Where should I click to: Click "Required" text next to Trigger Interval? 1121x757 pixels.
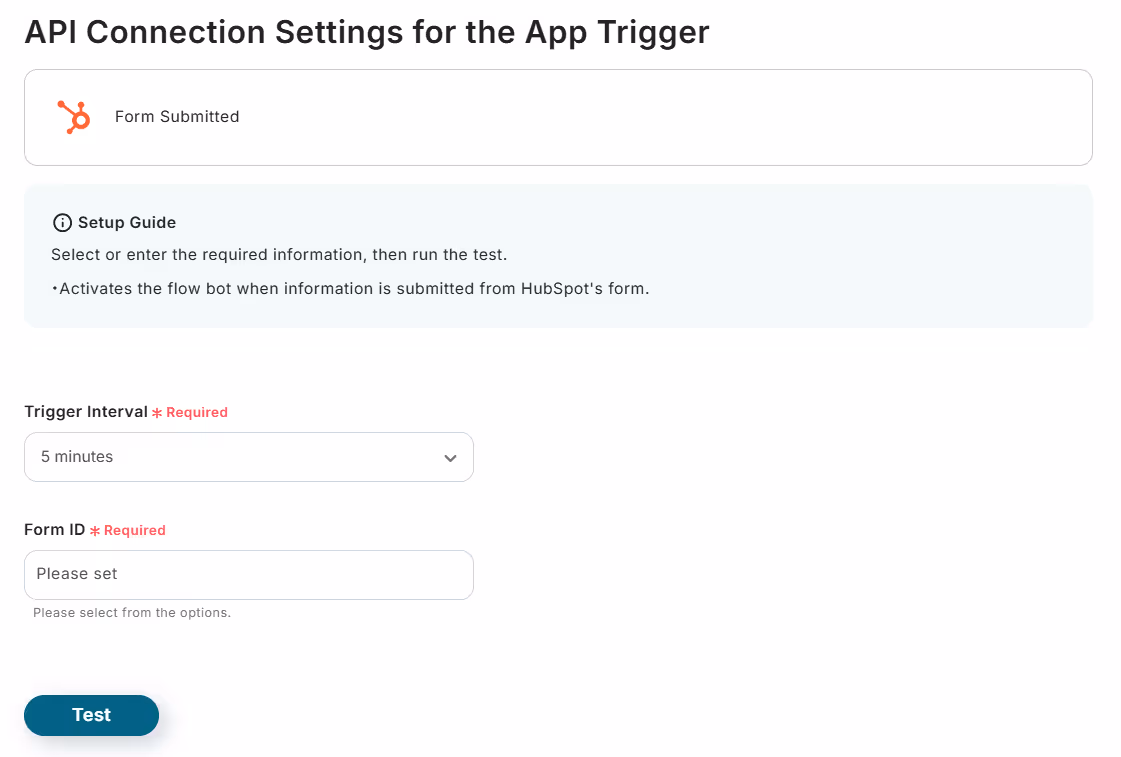[x=197, y=412]
